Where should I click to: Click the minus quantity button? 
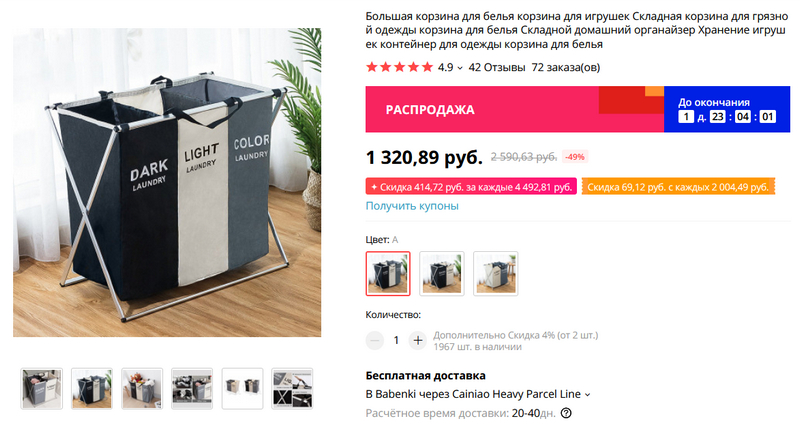pyautogui.click(x=374, y=340)
